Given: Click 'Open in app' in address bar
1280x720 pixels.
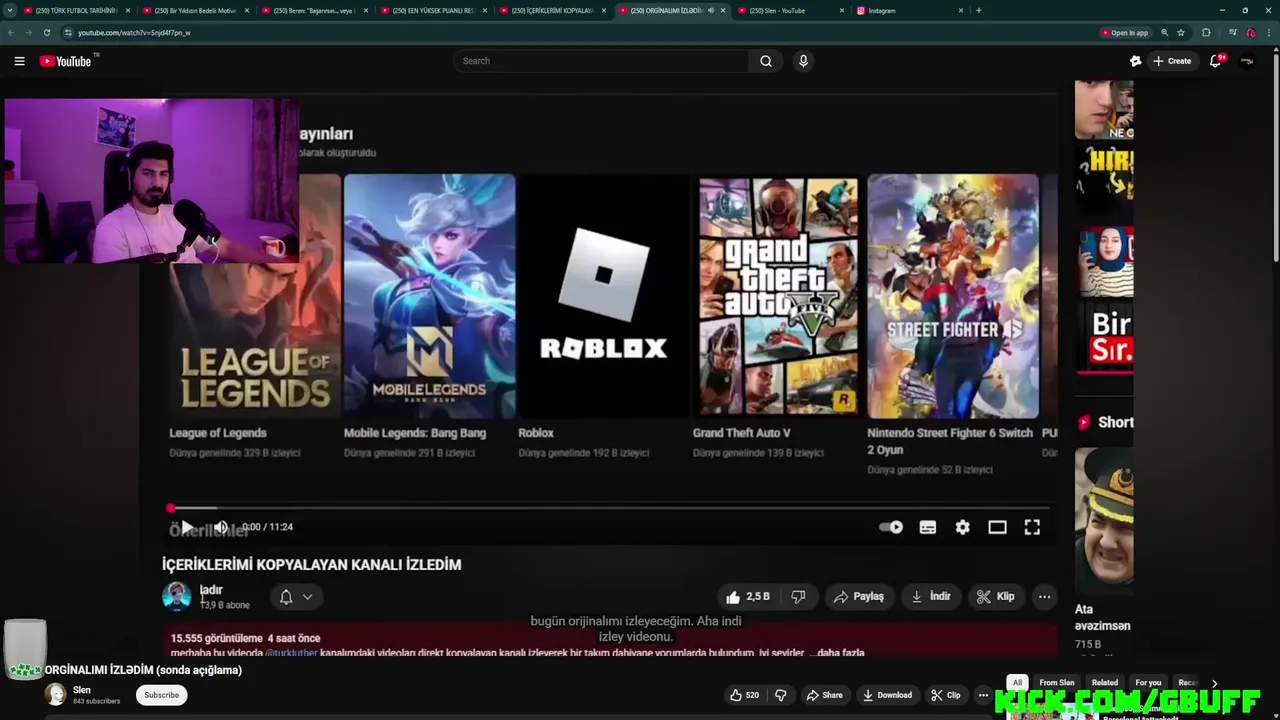Looking at the screenshot, I should (1124, 32).
